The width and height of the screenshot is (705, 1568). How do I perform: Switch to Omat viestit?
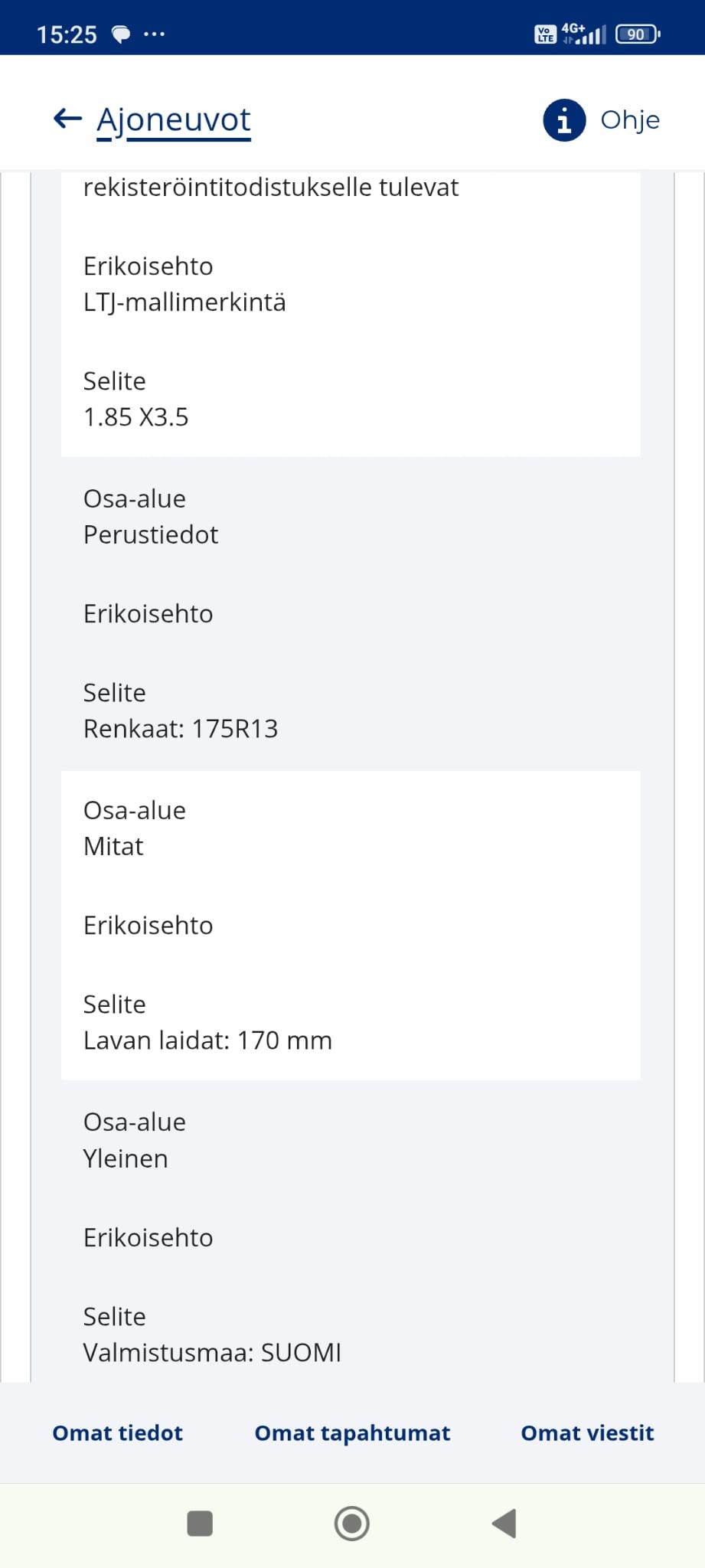click(587, 1432)
